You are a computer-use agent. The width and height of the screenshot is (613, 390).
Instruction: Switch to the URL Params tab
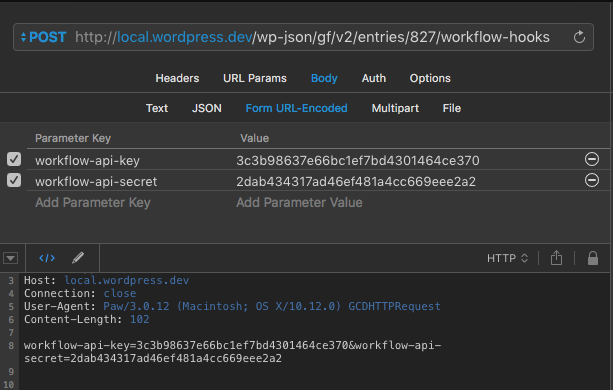pos(255,78)
